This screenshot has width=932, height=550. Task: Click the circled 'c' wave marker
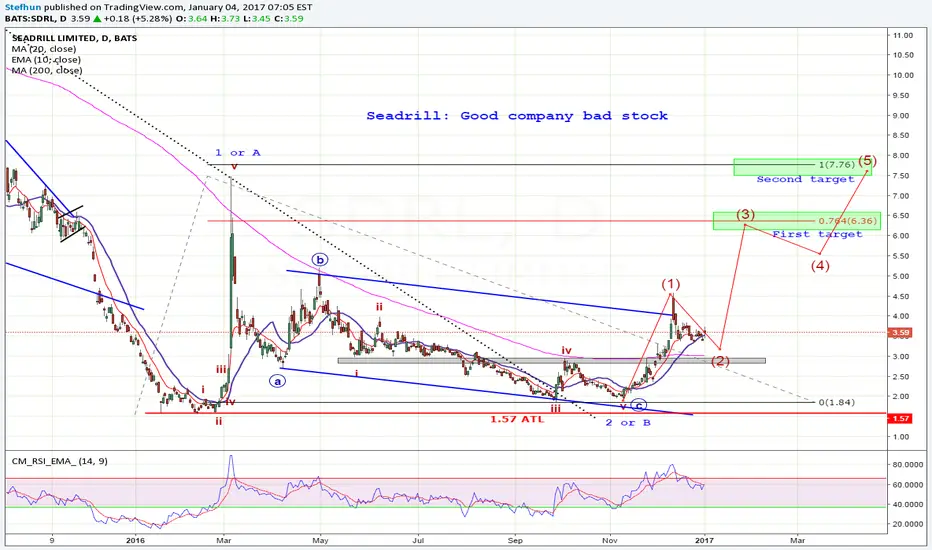click(x=638, y=406)
